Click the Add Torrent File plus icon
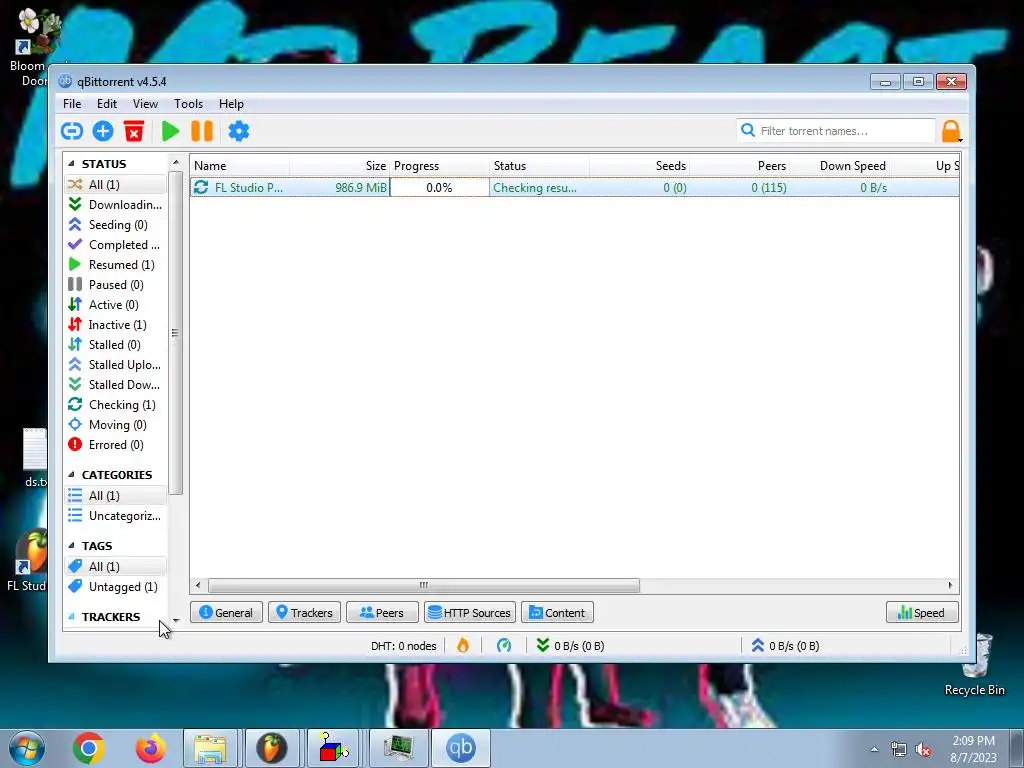The image size is (1024, 768). (x=103, y=131)
